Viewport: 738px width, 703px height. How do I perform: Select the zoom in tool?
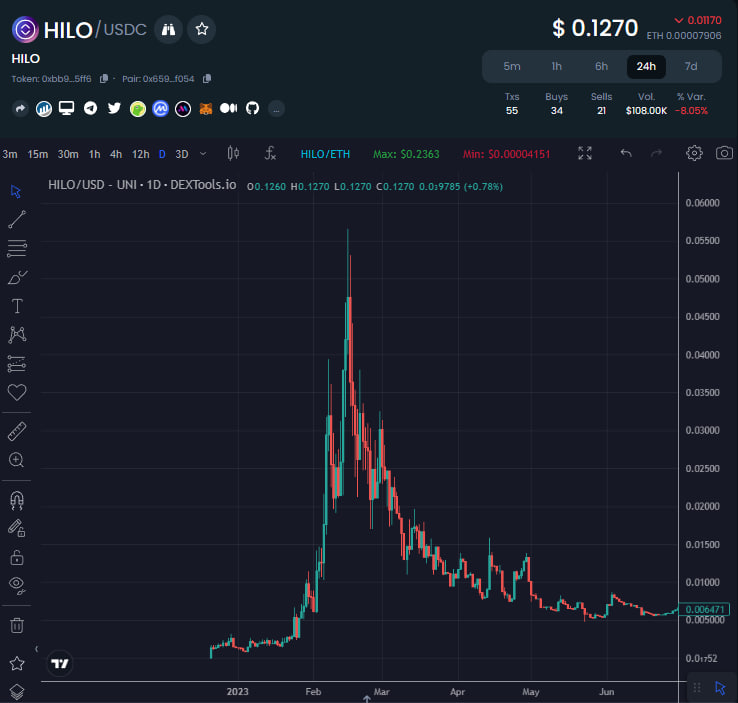point(17,460)
